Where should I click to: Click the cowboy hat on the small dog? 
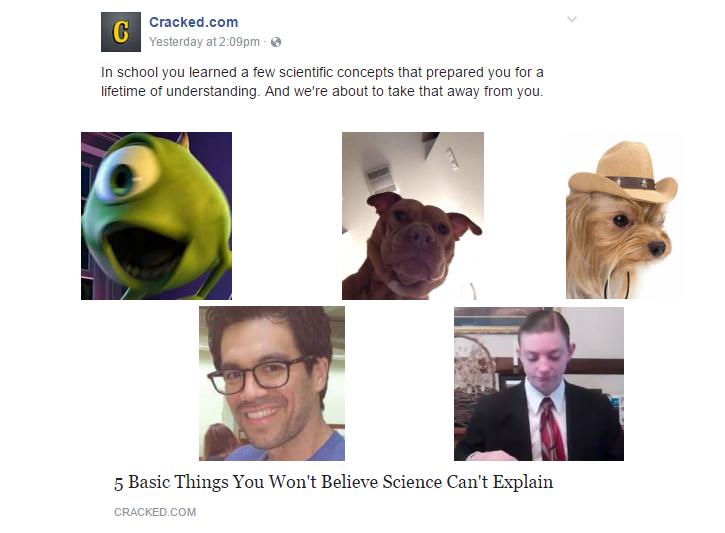(x=623, y=173)
